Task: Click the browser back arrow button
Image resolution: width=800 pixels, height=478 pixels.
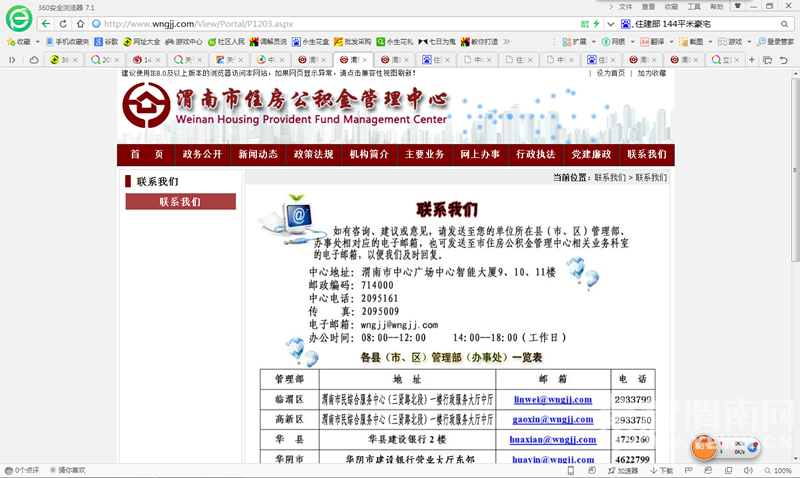Action: pos(47,23)
